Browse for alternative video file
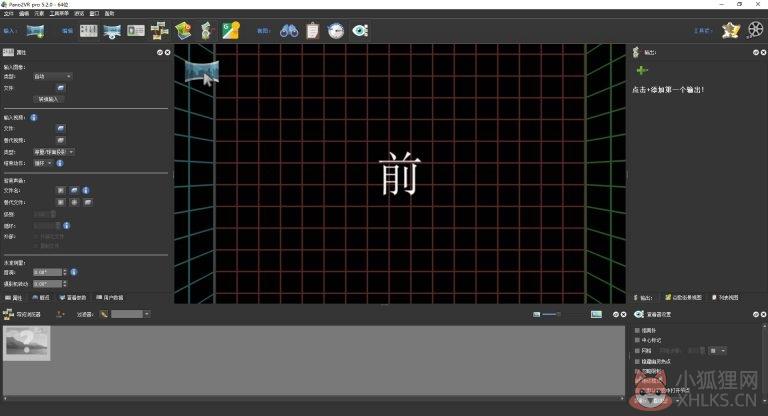The width and height of the screenshot is (768, 416). tap(61, 140)
